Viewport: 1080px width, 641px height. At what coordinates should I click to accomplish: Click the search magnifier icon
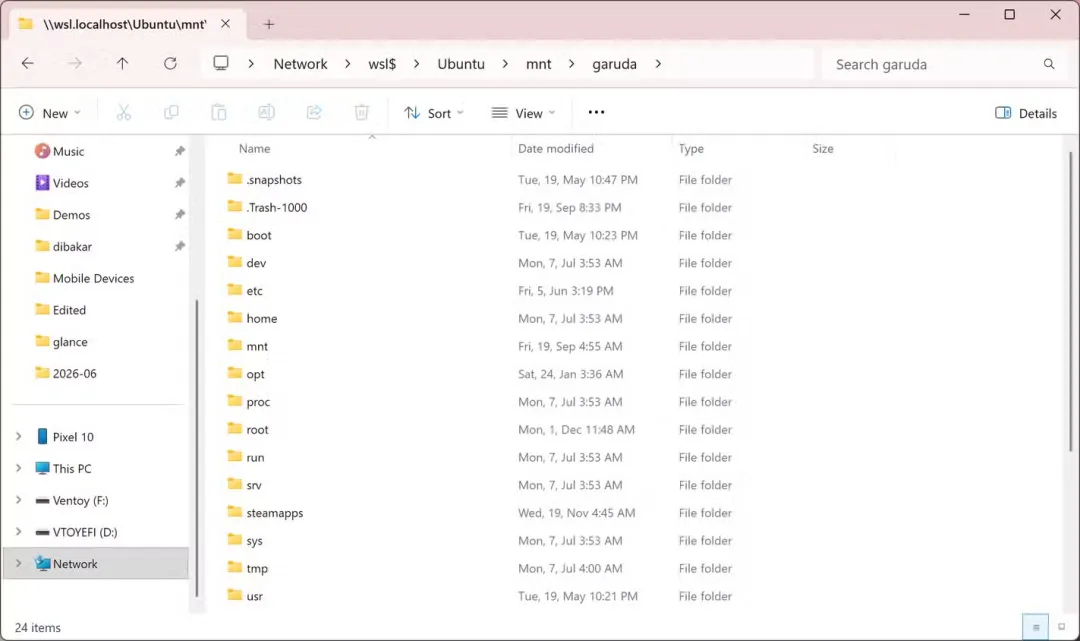point(1049,64)
